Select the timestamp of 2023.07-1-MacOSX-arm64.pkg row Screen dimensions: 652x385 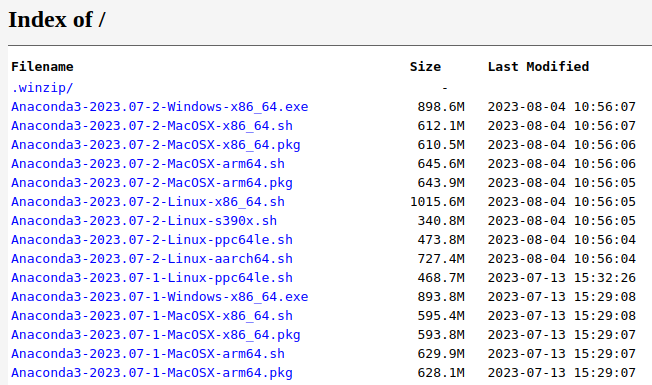pyautogui.click(x=562, y=373)
